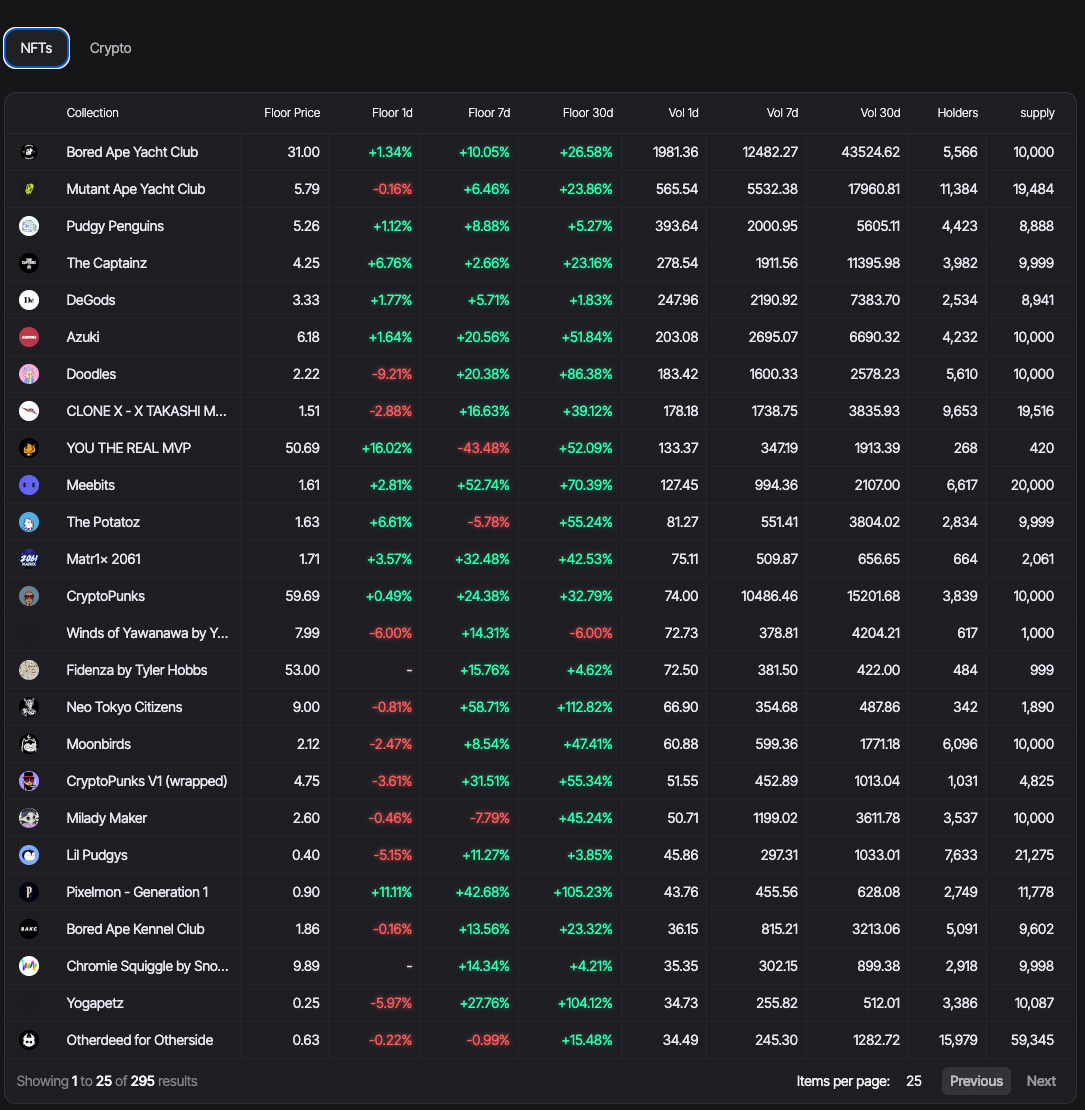Sort by the Vol 30d column
Viewport: 1085px width, 1110px height.
click(x=880, y=113)
